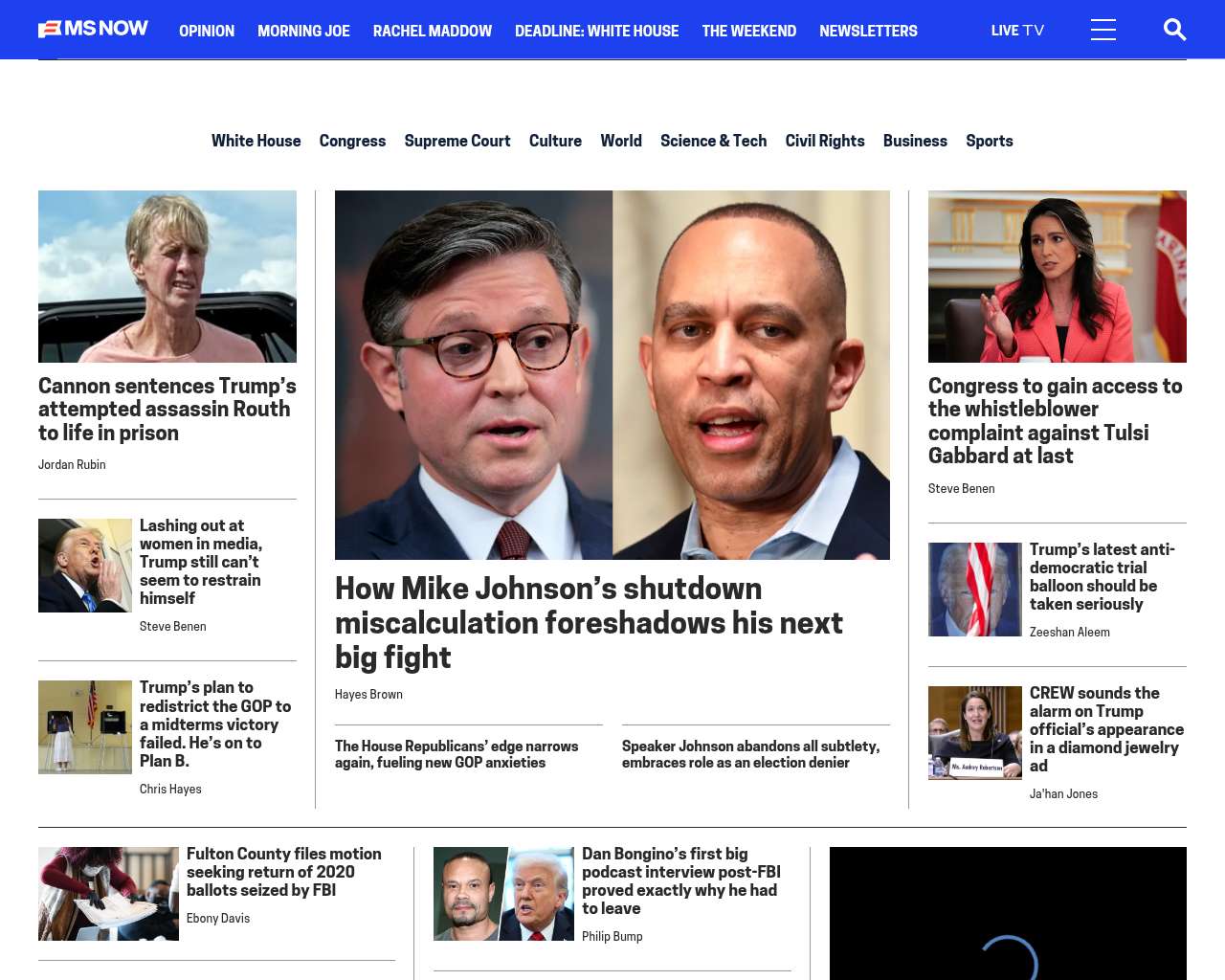Open flag-and-Trump trial balloon thumbnail
This screenshot has height=980, width=1225.
pos(975,590)
